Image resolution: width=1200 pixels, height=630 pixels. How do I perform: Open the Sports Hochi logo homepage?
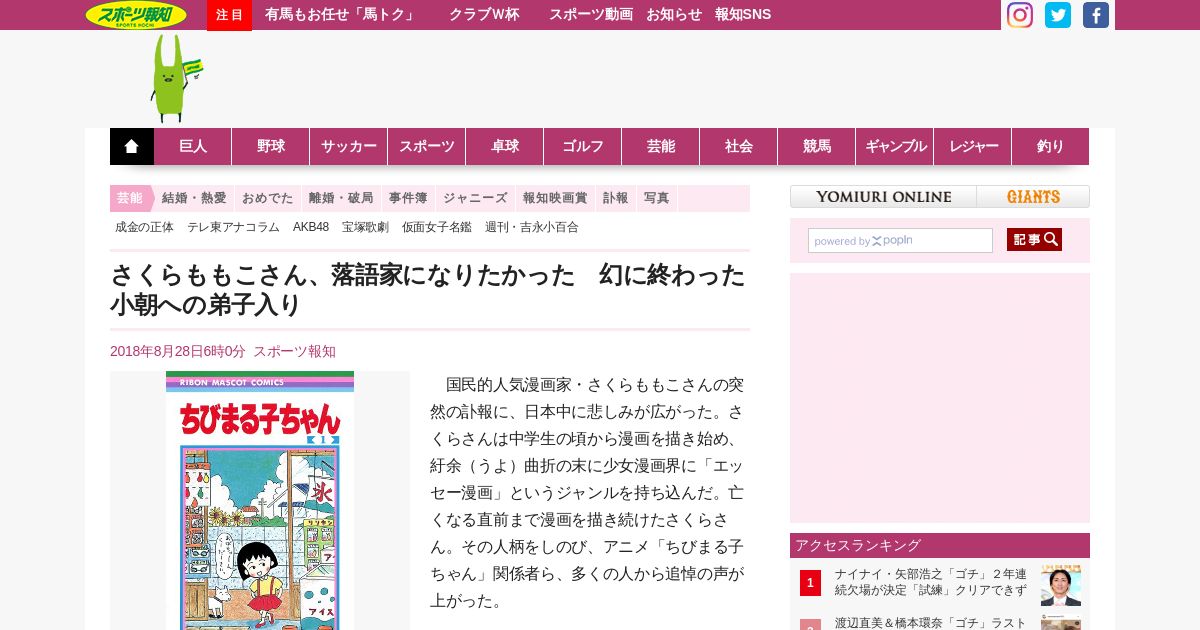click(x=136, y=15)
